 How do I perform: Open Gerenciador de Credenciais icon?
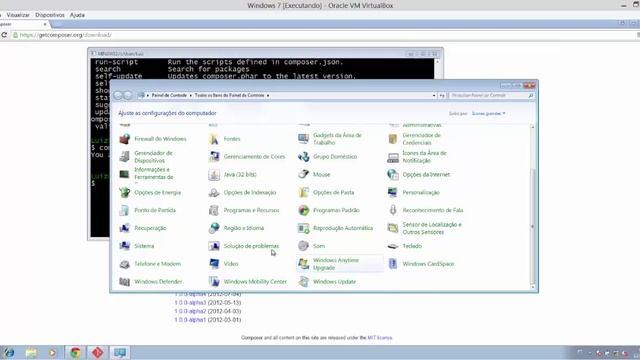393,139
